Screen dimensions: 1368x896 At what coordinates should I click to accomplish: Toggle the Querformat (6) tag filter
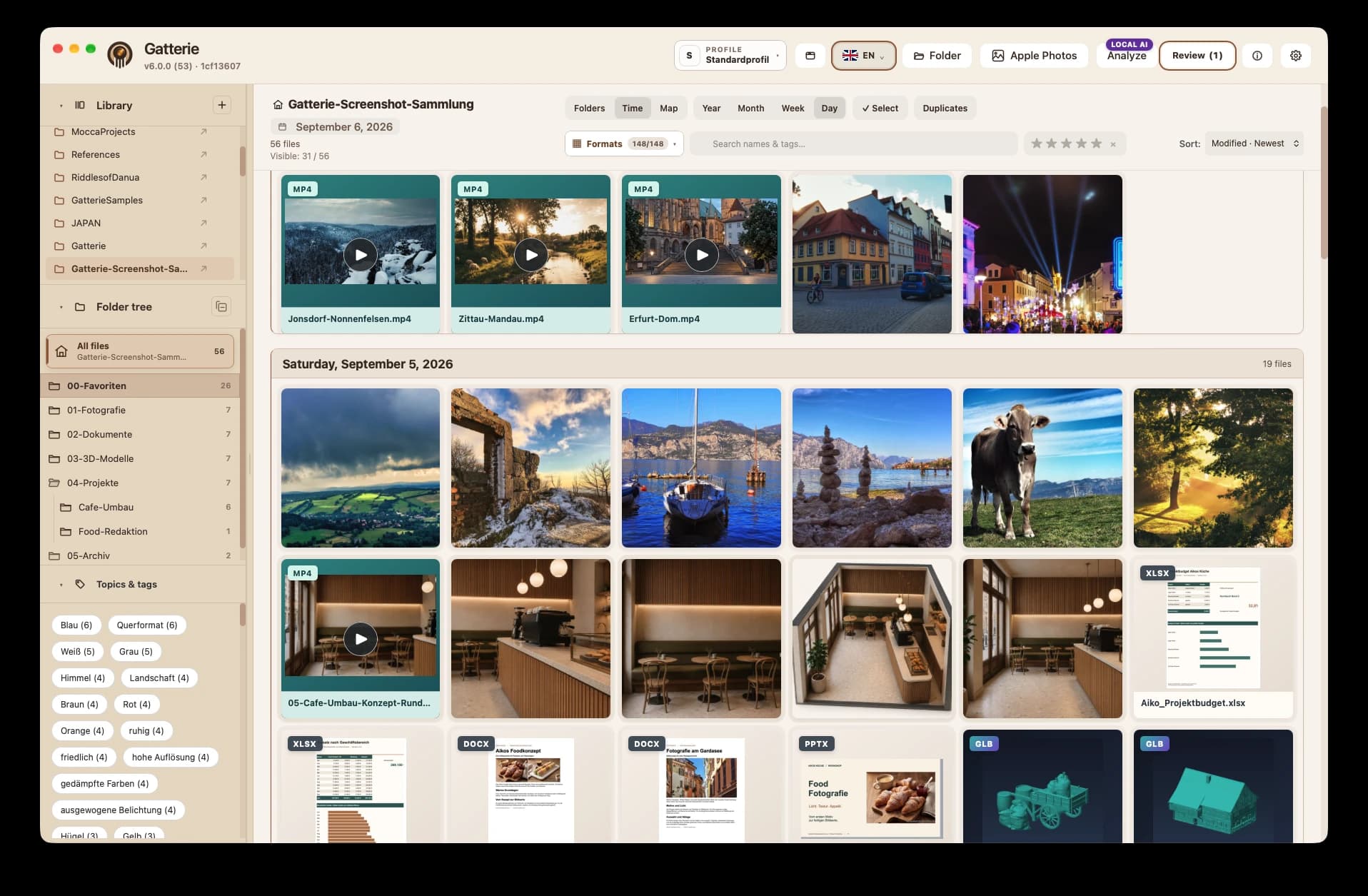pos(147,625)
